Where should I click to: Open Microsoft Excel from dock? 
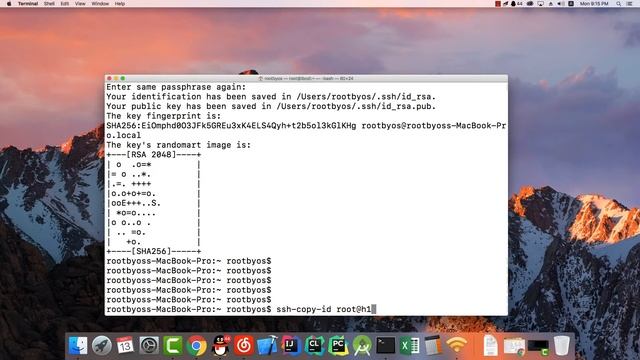coord(409,346)
